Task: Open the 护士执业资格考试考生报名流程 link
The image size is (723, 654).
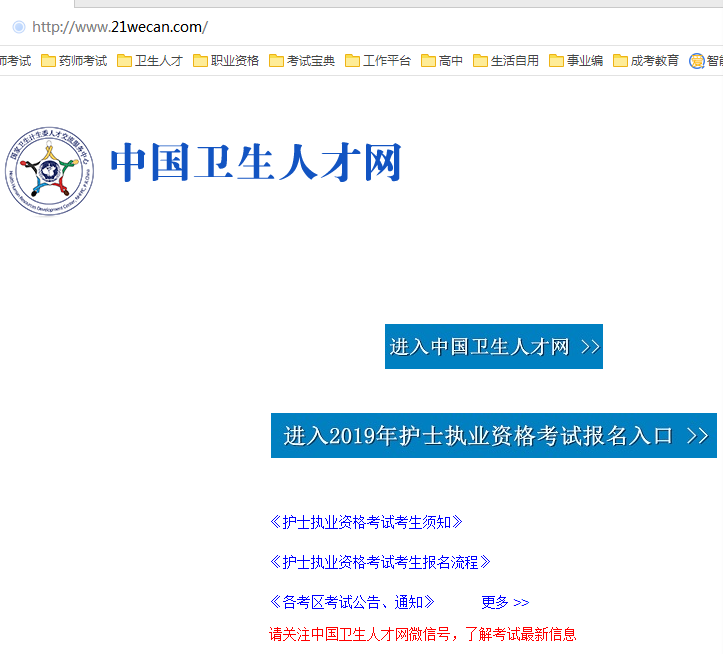Action: (x=380, y=562)
